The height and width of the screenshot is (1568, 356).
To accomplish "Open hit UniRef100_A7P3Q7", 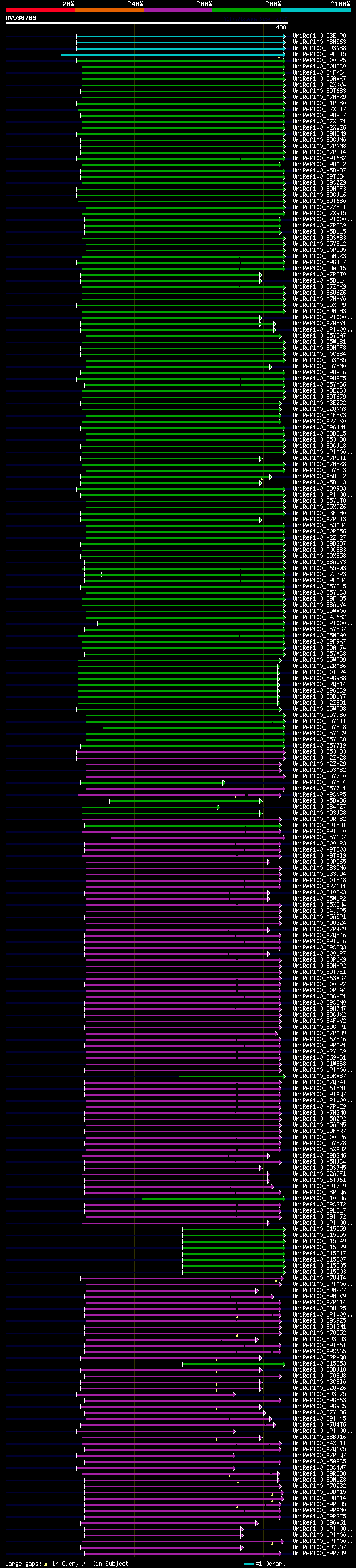I will click(319, 1455).
